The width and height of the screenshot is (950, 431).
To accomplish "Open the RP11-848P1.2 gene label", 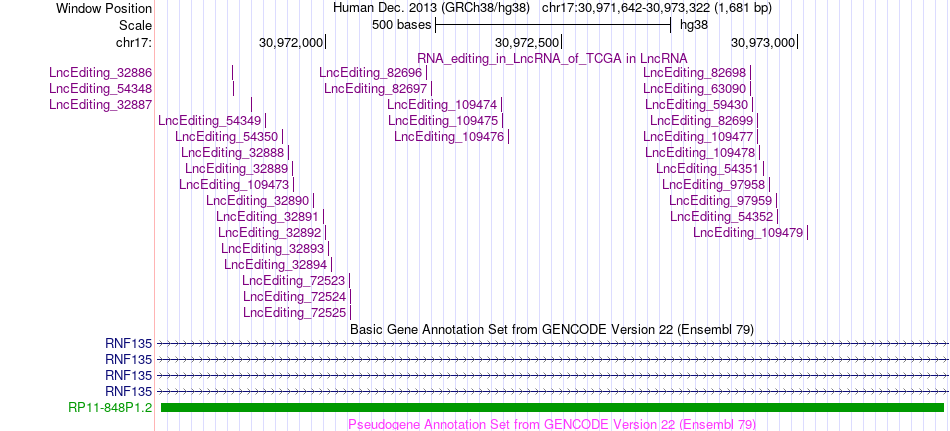I will (x=110, y=407).
